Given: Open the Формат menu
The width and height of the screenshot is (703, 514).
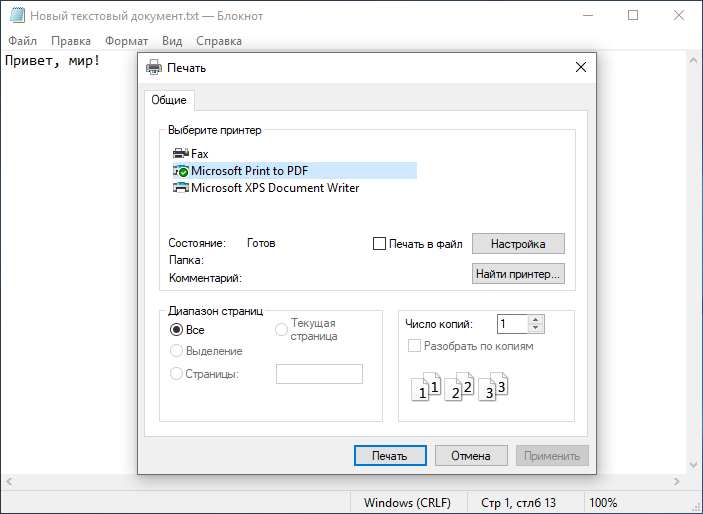Looking at the screenshot, I should pos(126,41).
